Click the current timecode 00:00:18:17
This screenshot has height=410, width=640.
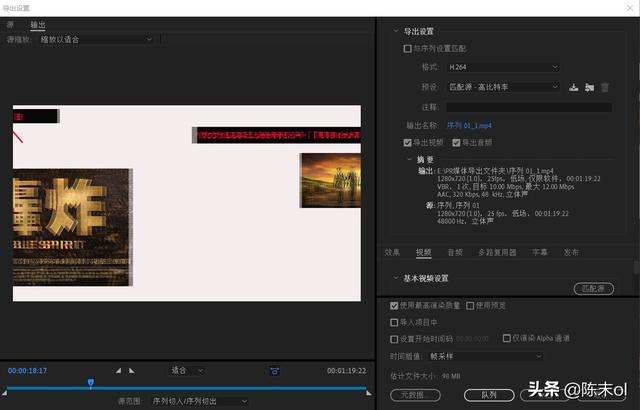27,370
